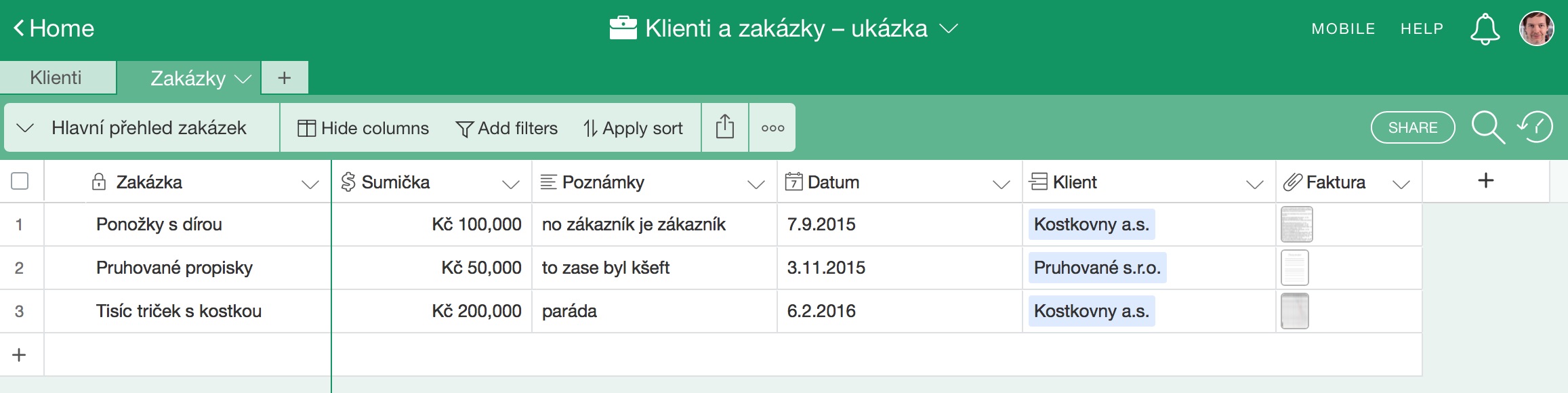Click Add filters in the toolbar

click(x=507, y=128)
